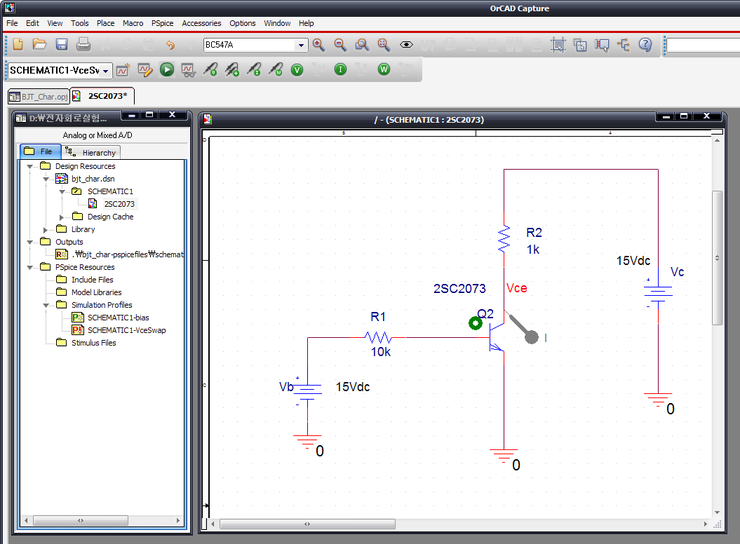Toggle bias voltage display green V button
The height and width of the screenshot is (544, 740).
point(297,70)
